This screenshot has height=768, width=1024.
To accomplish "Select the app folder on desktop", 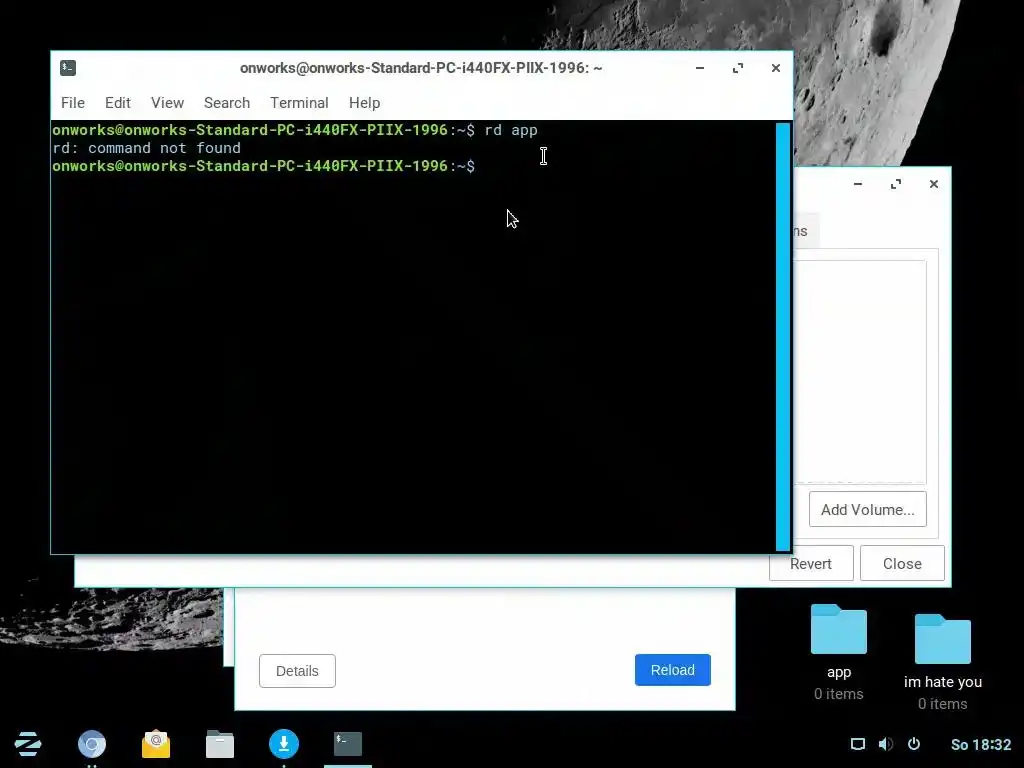I will [839, 652].
